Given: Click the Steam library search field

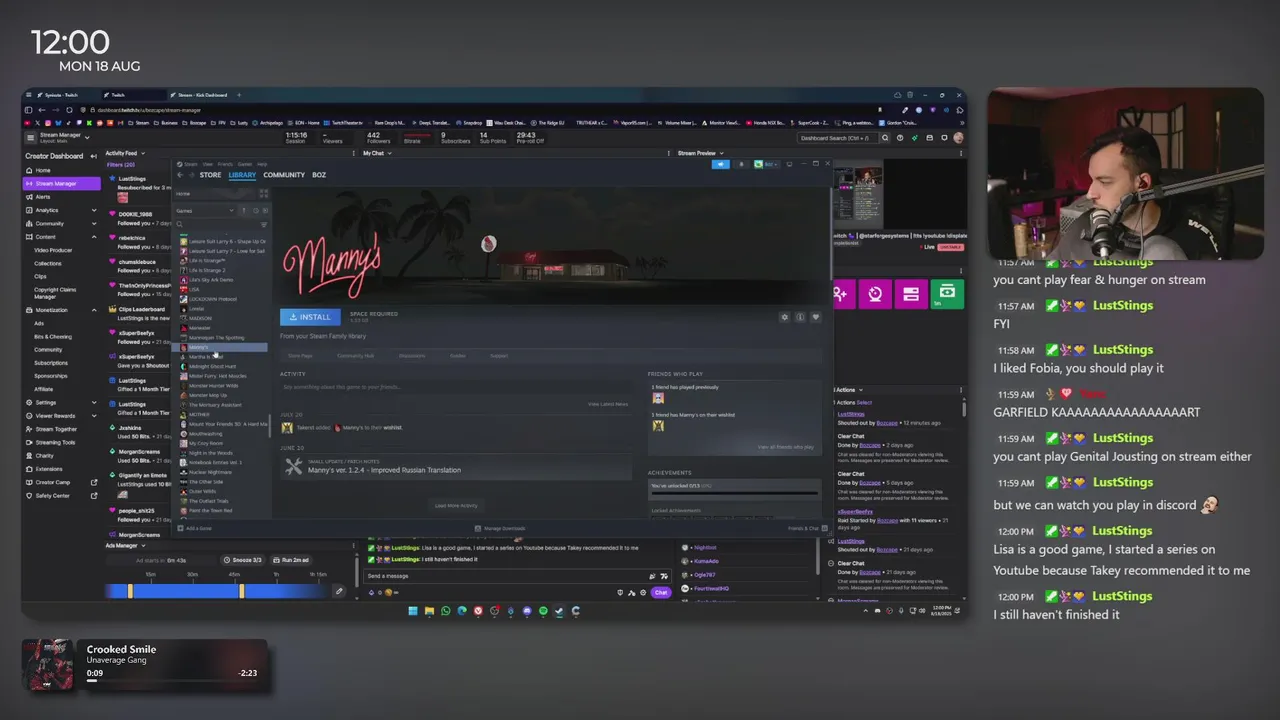Looking at the screenshot, I should (216, 224).
